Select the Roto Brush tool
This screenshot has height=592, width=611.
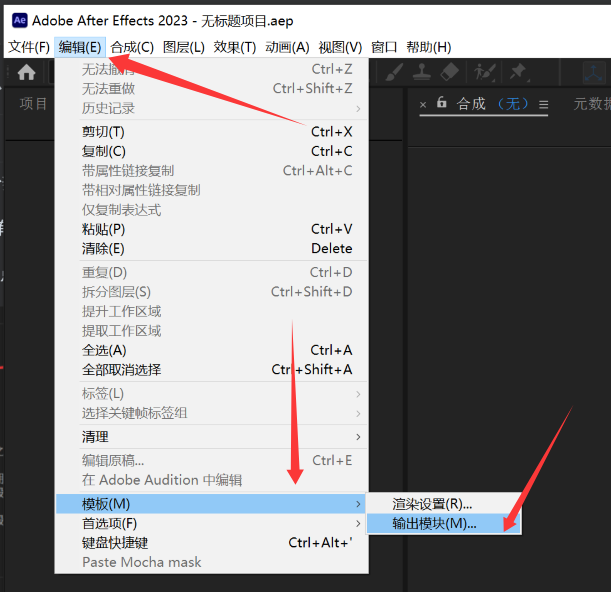tap(486, 72)
